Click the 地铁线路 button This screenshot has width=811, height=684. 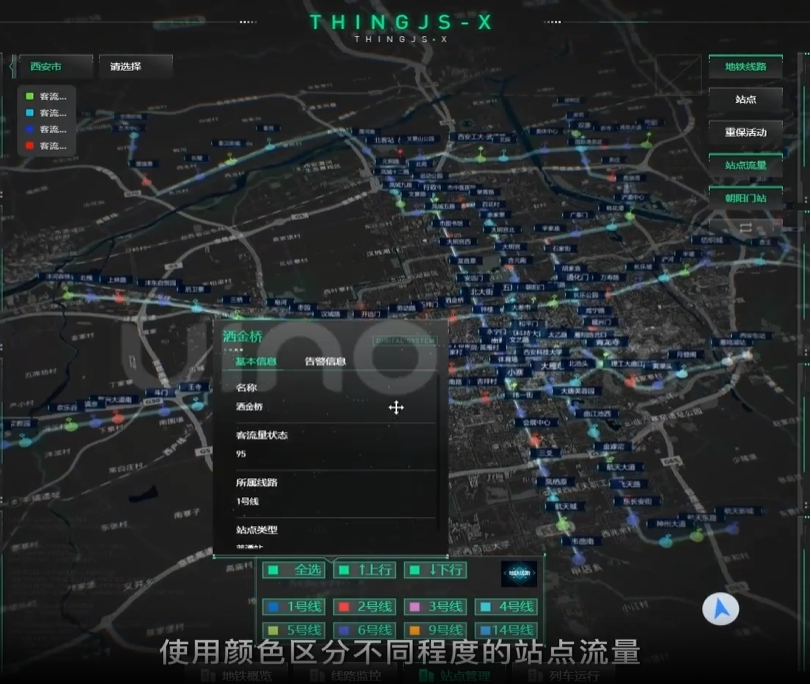tap(745, 66)
